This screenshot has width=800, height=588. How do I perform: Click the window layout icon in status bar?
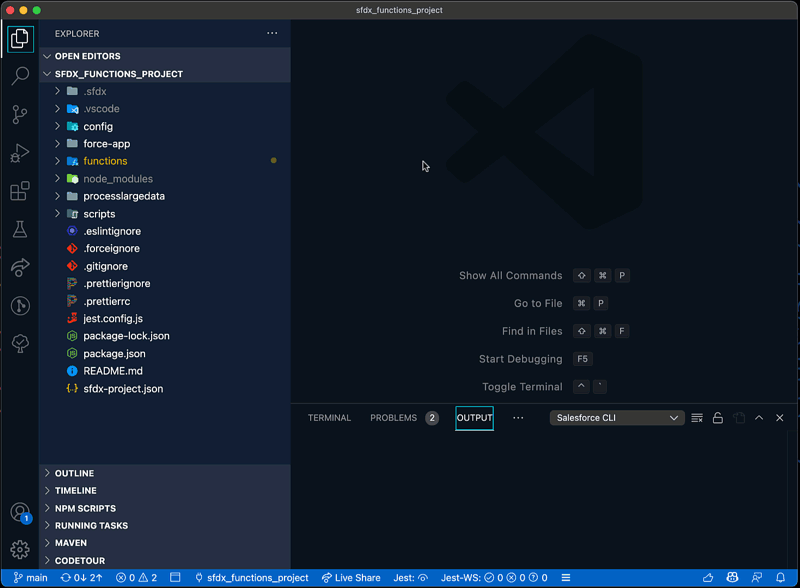(x=175, y=578)
